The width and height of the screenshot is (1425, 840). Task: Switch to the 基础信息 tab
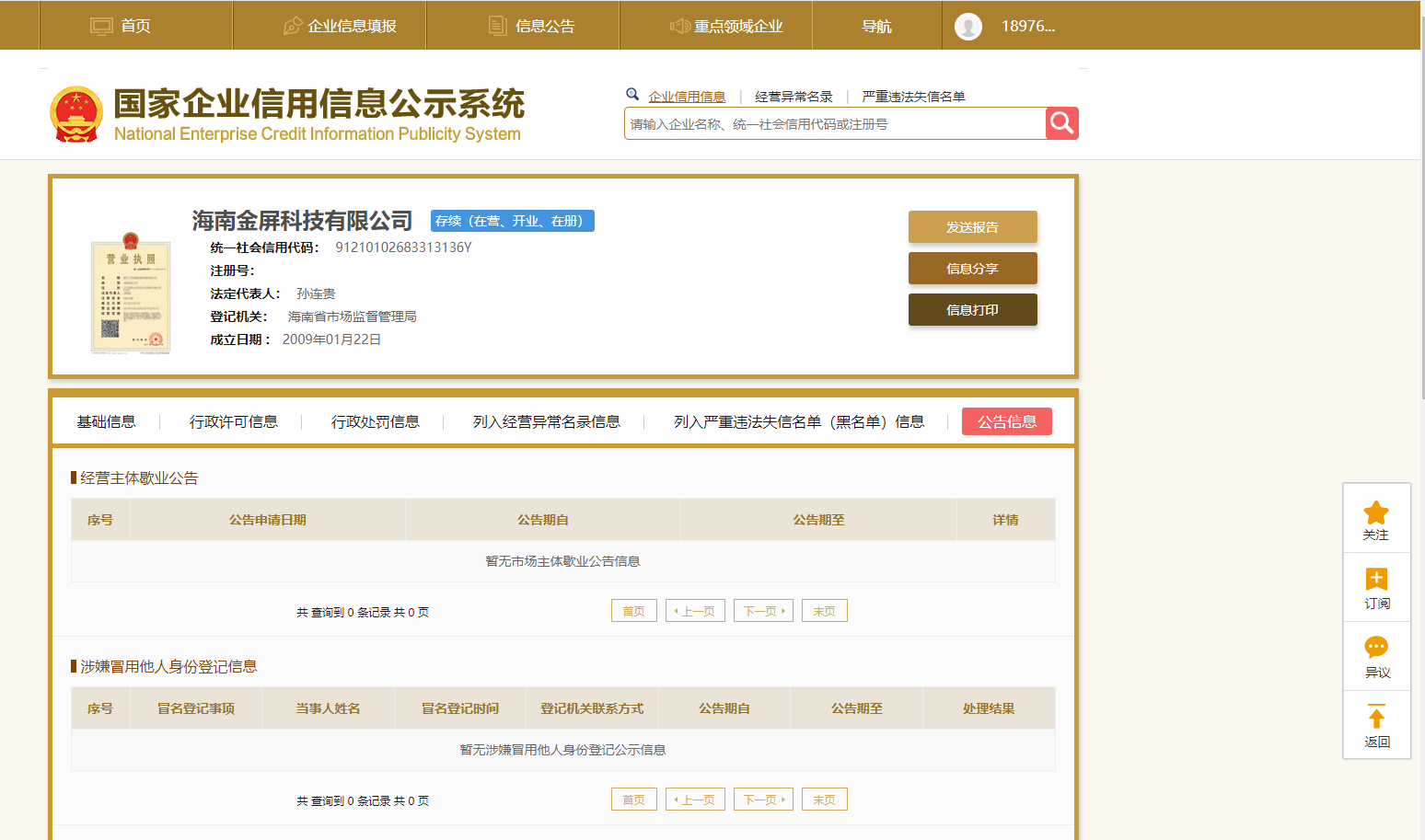(x=106, y=422)
